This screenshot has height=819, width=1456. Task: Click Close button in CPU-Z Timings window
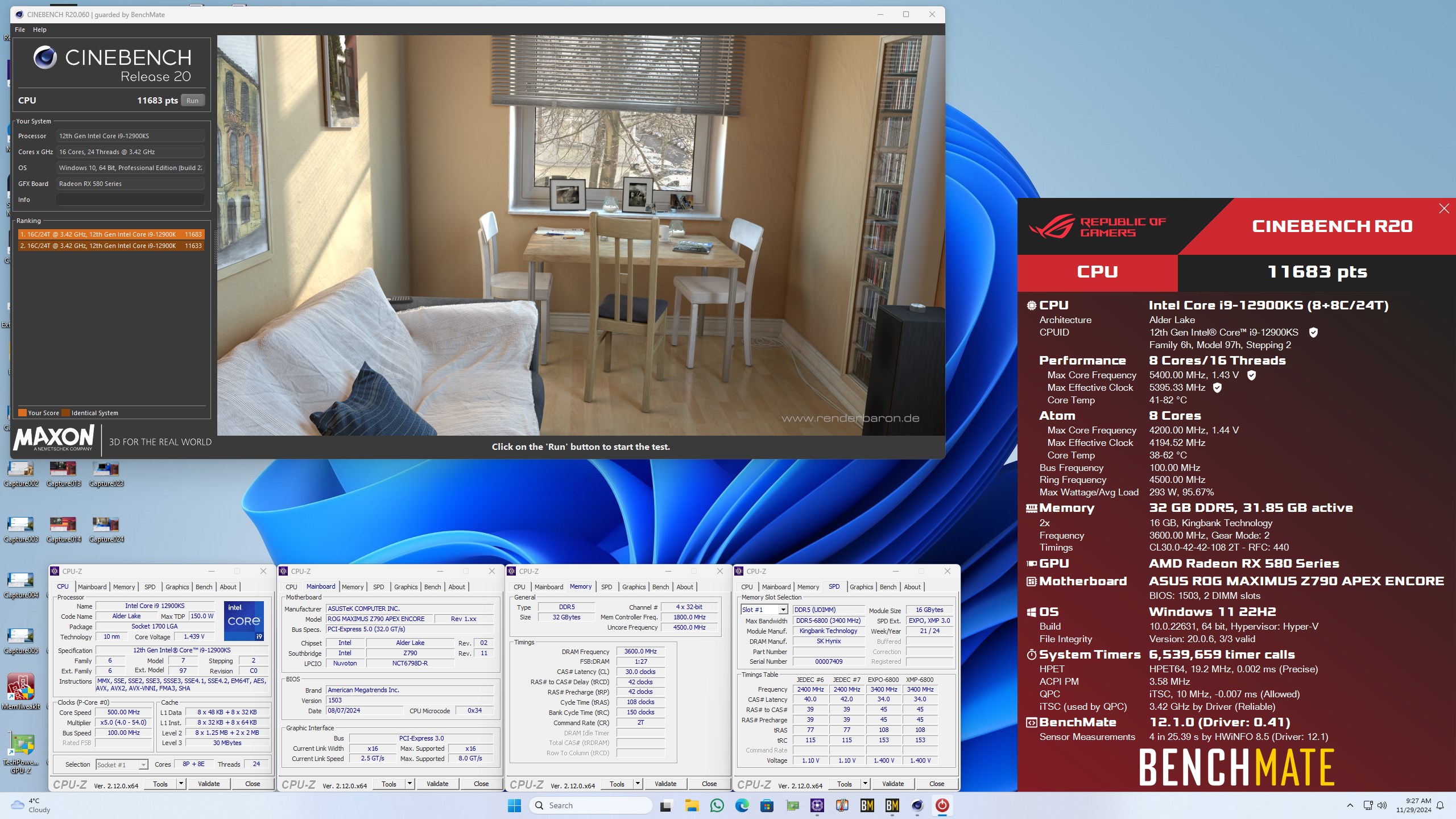709,784
